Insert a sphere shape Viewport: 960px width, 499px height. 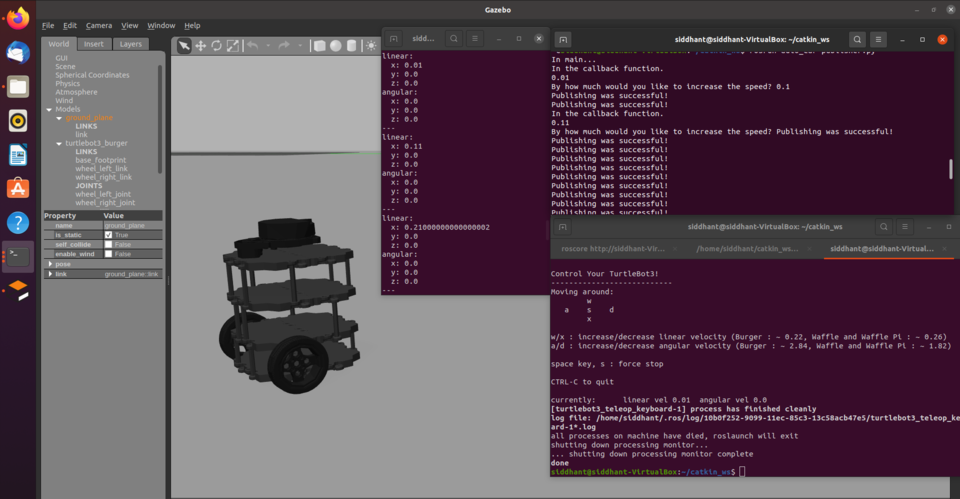(x=336, y=46)
